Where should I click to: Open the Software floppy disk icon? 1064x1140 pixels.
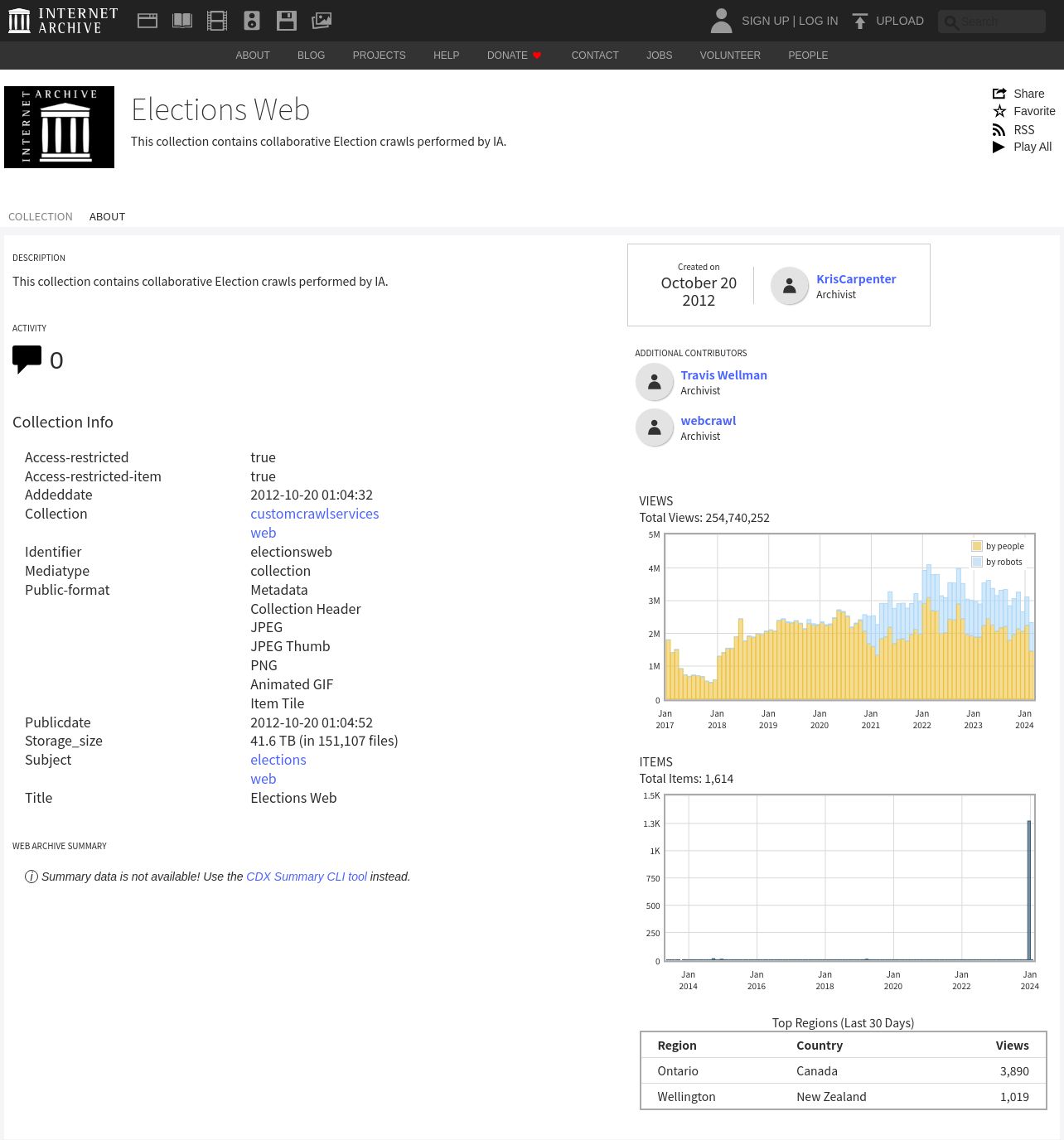[x=287, y=21]
